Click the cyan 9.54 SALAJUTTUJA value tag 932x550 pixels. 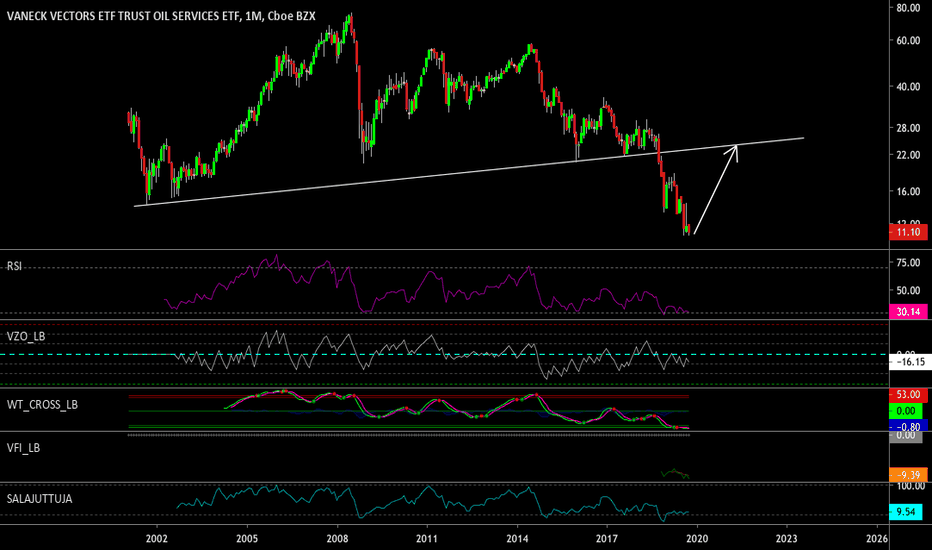[x=905, y=511]
